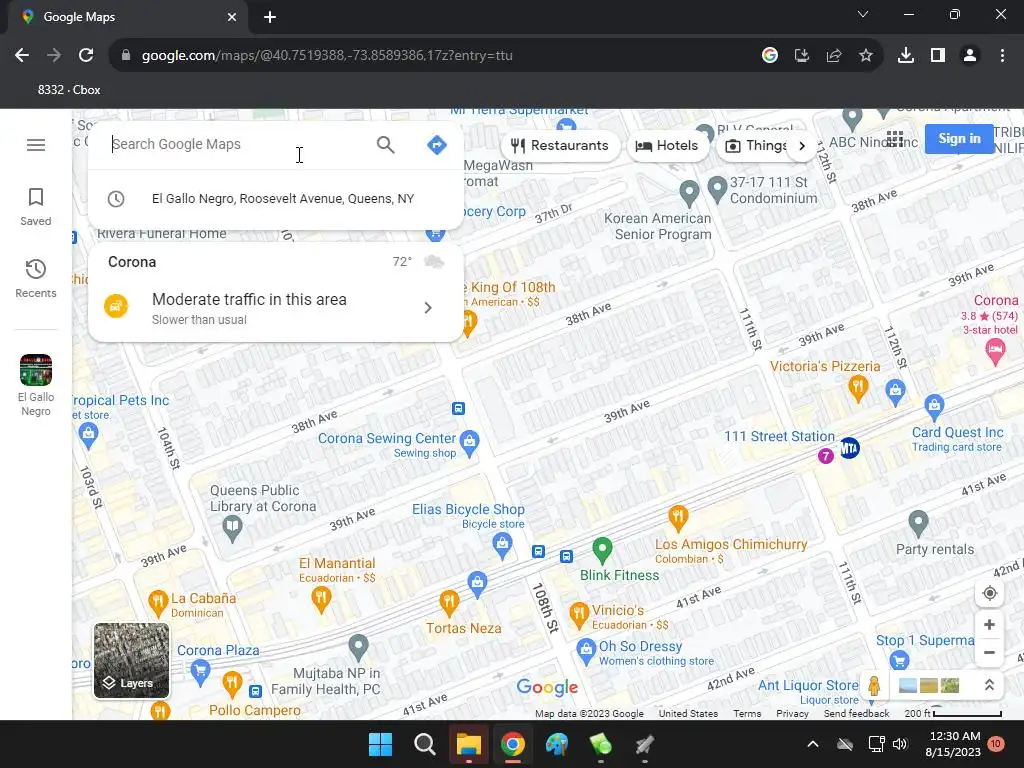Select Oh So Dressy store pin
1024x768 pixels.
(x=586, y=650)
